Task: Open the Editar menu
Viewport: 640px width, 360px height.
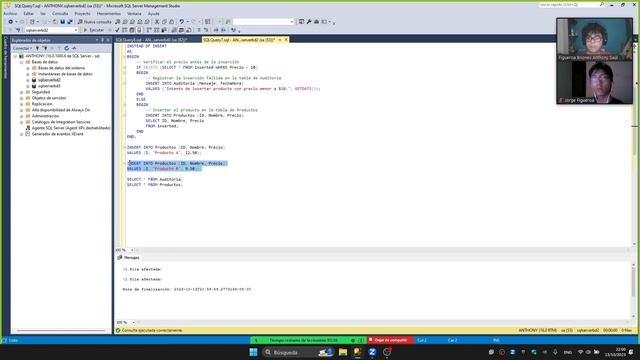Action: (29, 13)
